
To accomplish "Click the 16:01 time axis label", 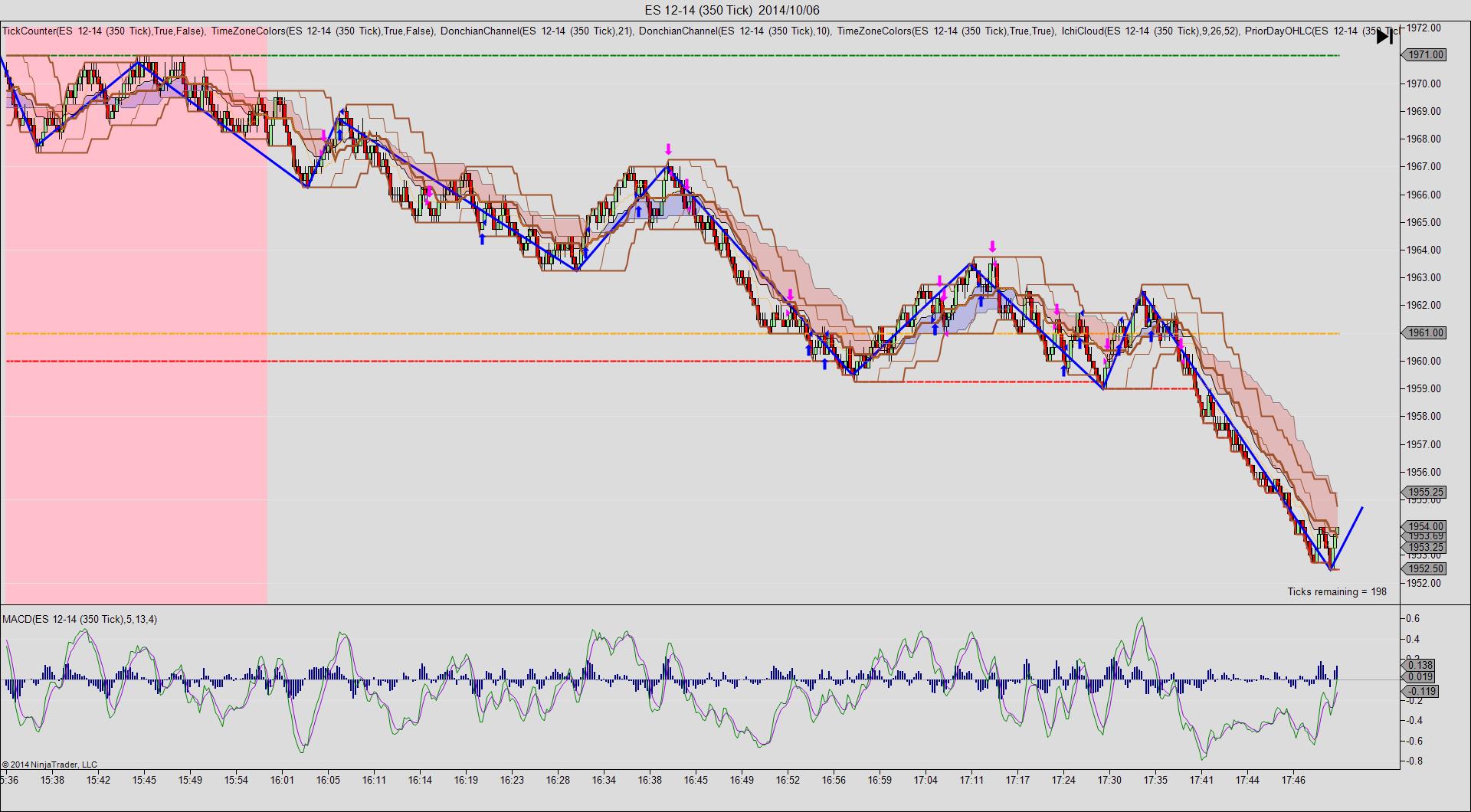I will [x=282, y=781].
